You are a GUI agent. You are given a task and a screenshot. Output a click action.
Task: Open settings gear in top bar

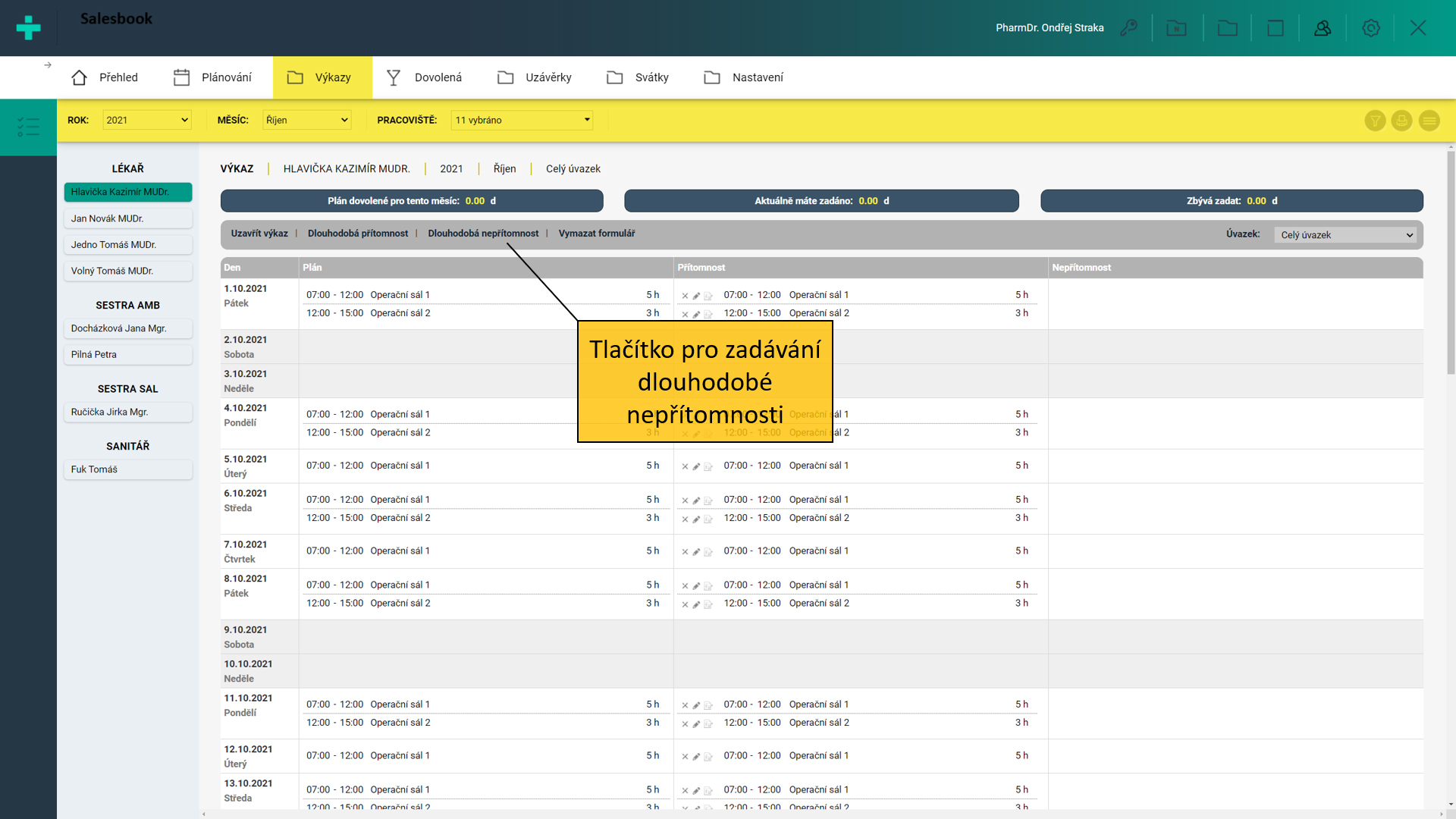tap(1370, 28)
